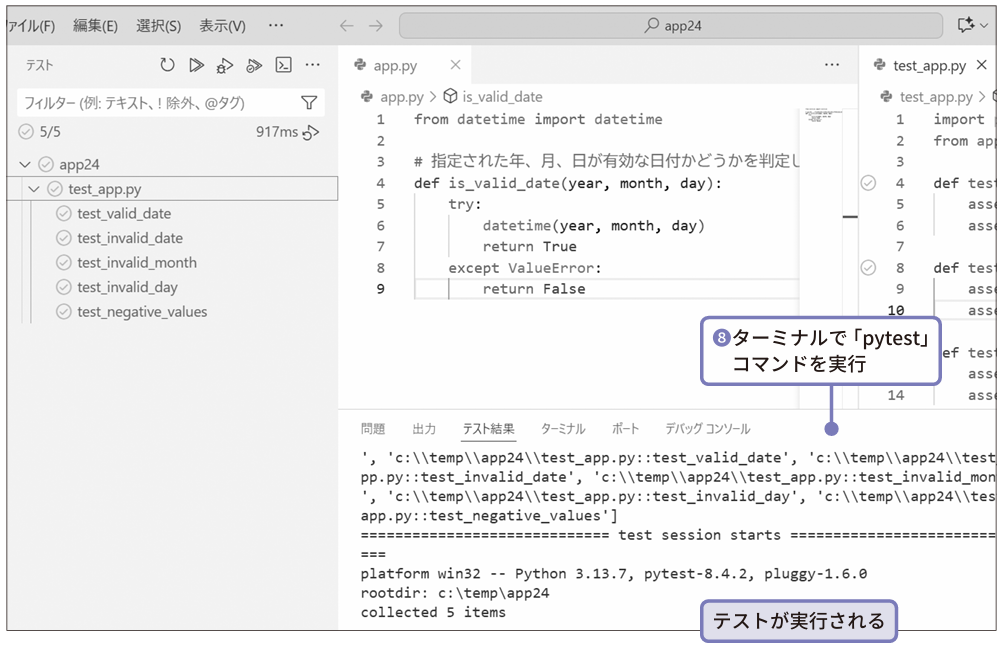
Task: Click the 5/5 test result summary
Action: (50, 132)
